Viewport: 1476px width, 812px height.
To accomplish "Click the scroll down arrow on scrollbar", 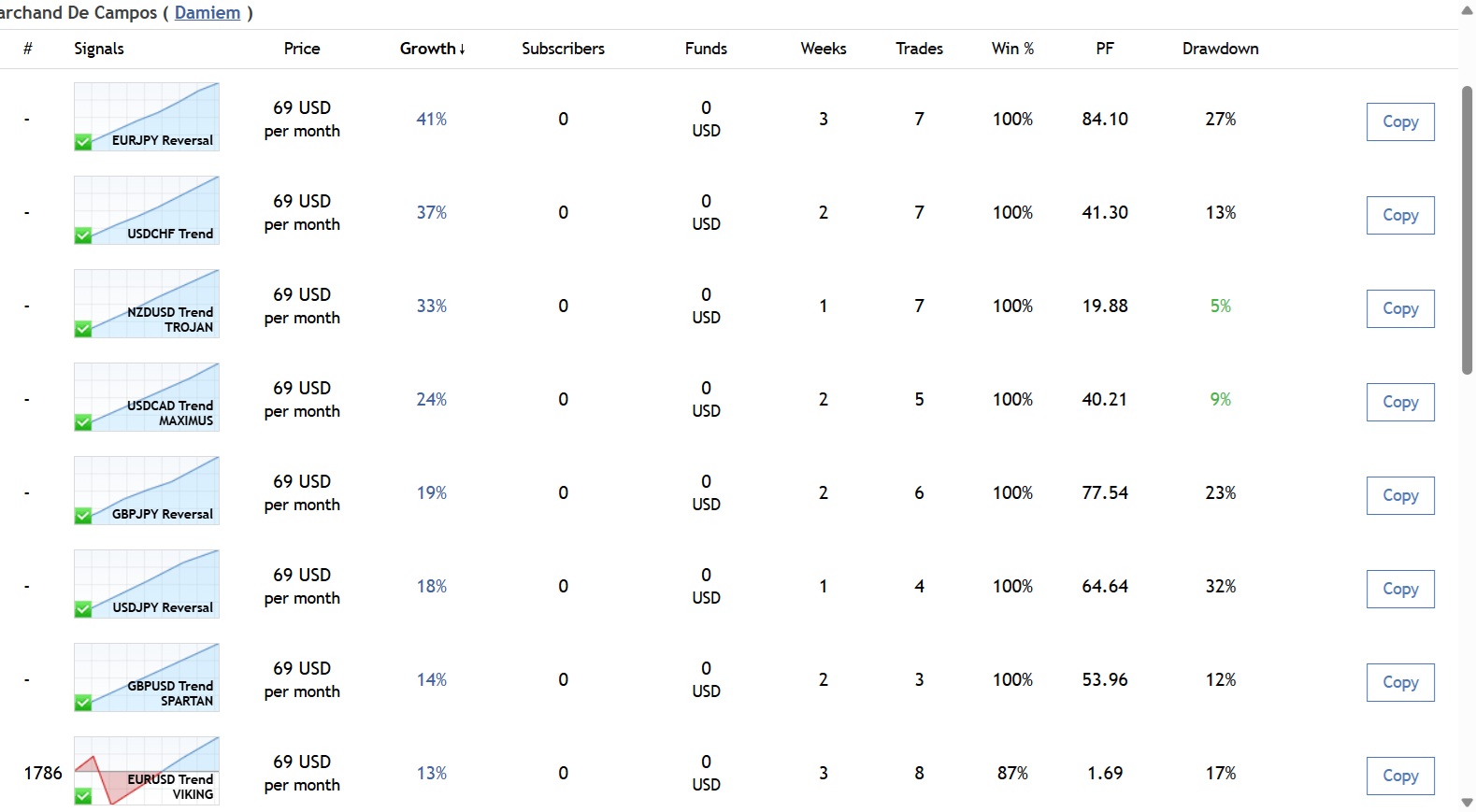I will pyautogui.click(x=1467, y=803).
